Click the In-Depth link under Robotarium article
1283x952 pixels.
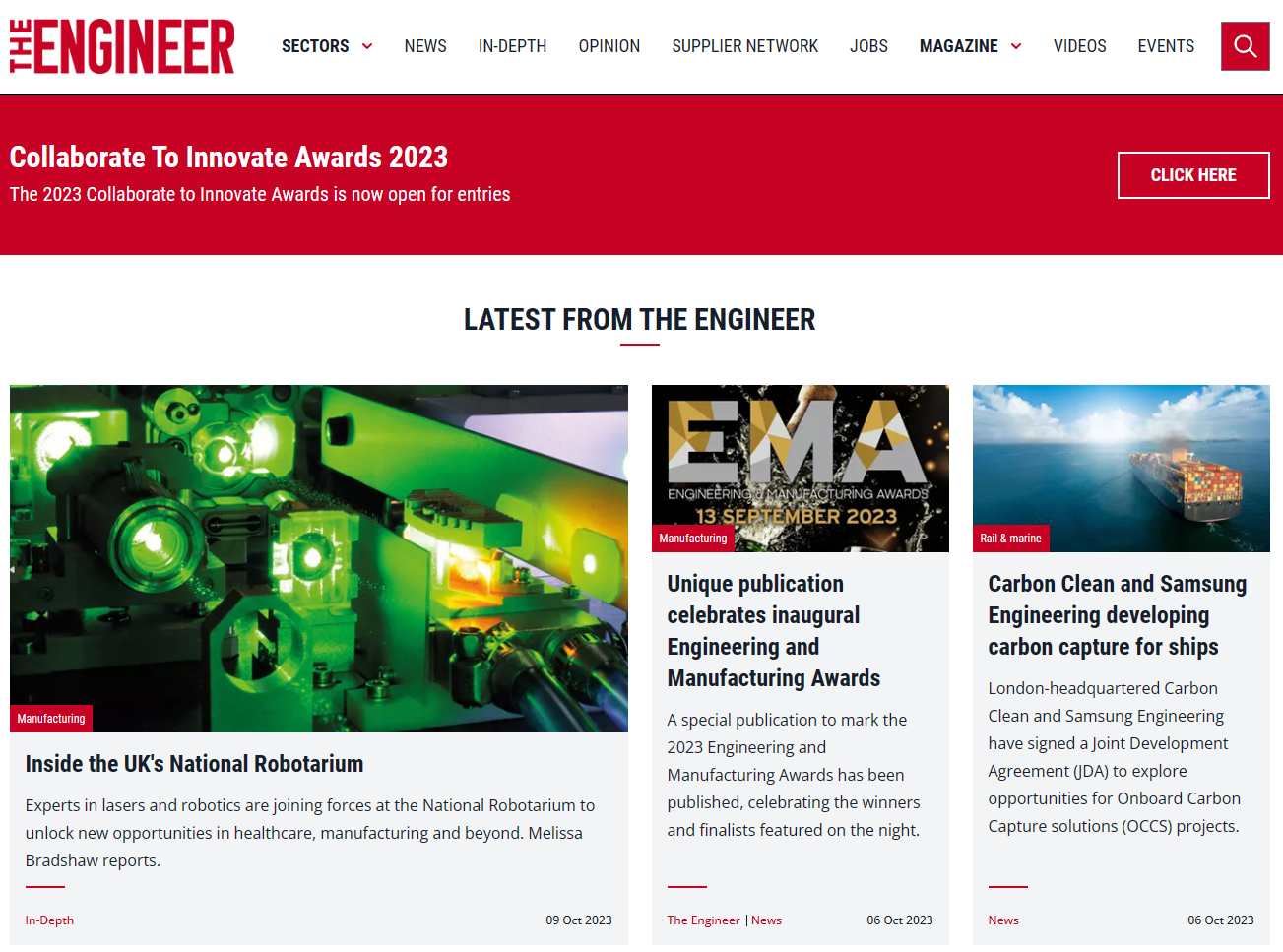[49, 920]
